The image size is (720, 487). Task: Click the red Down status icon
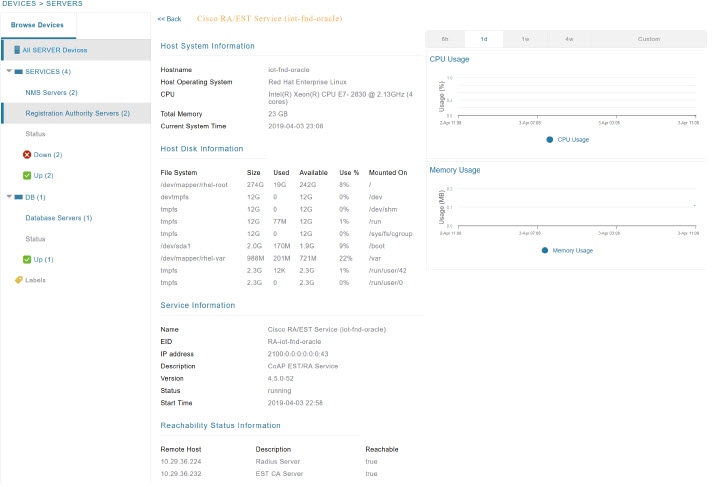pos(27,155)
